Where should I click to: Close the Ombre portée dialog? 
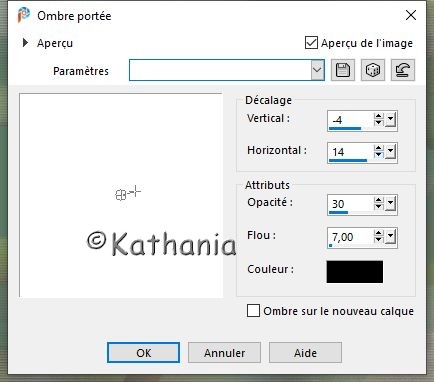pos(411,15)
